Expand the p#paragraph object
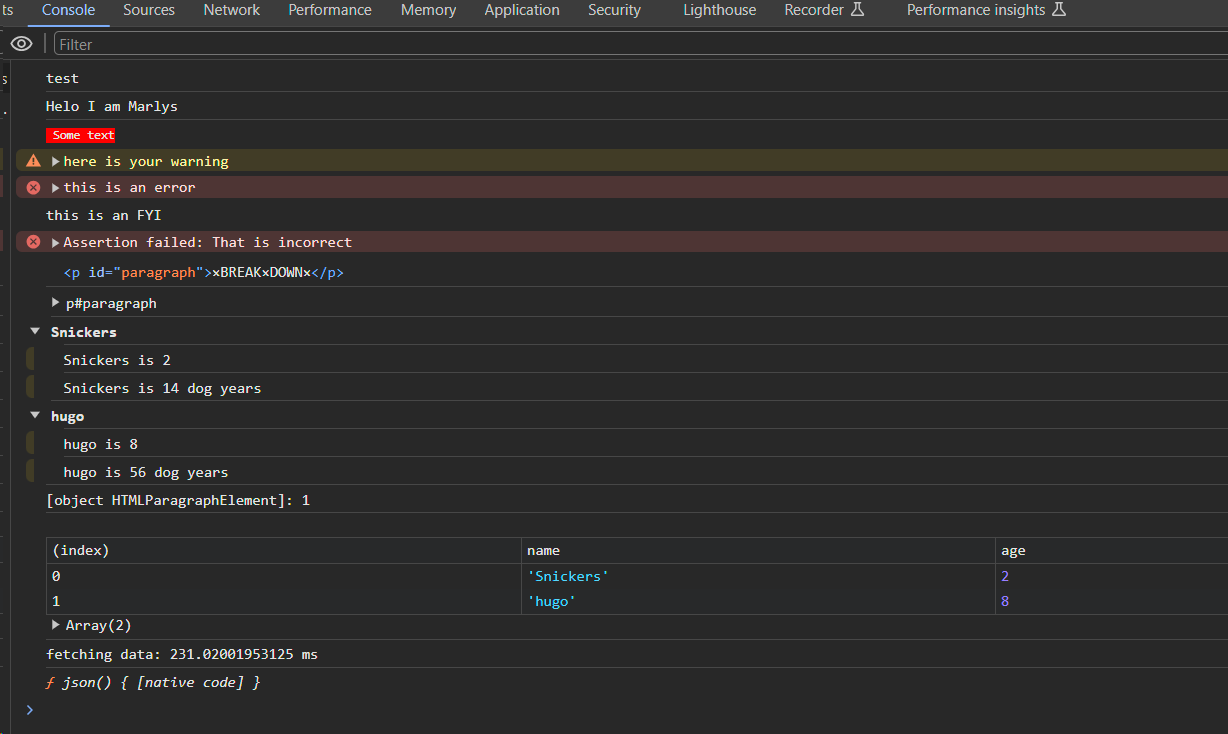 tap(56, 303)
